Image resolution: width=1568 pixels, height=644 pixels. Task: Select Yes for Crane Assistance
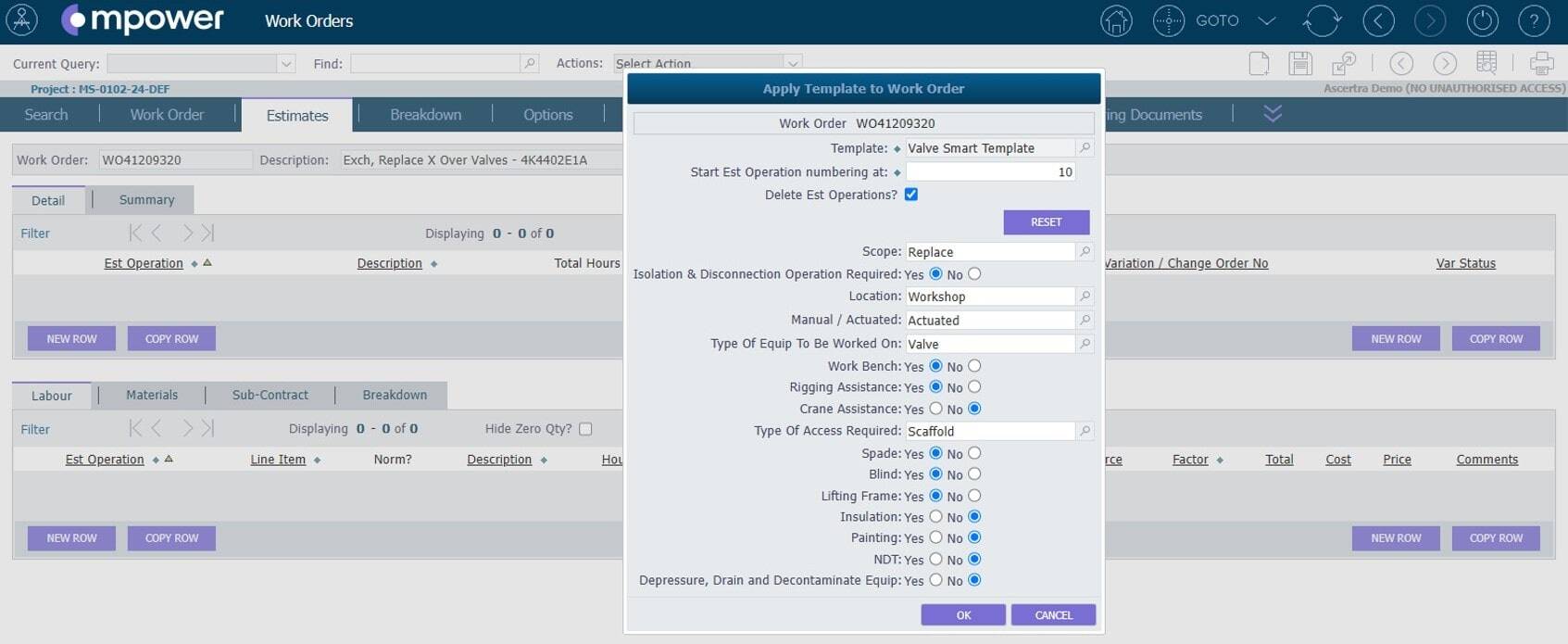pyautogui.click(x=935, y=409)
